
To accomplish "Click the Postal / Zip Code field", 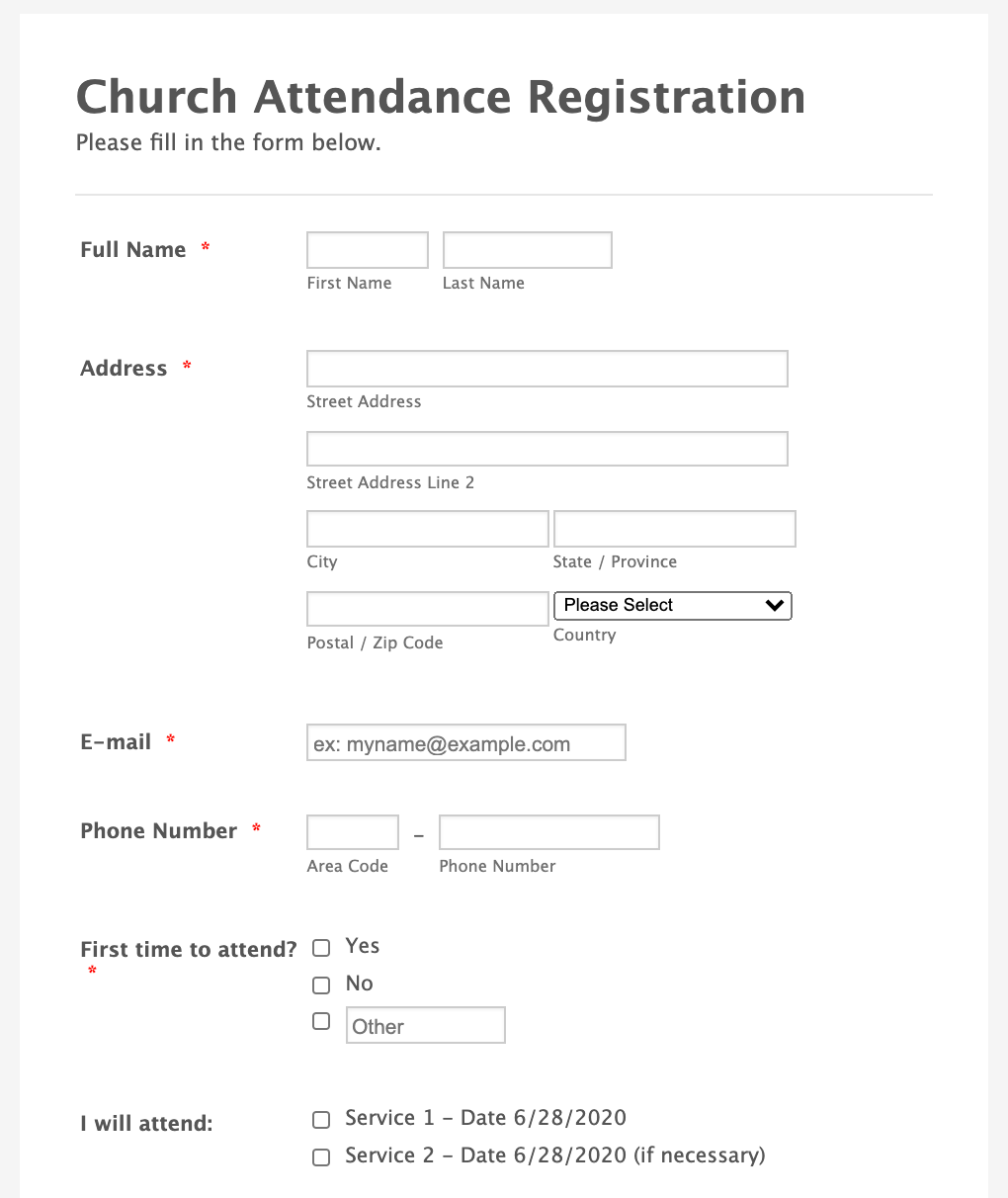I will pos(427,609).
